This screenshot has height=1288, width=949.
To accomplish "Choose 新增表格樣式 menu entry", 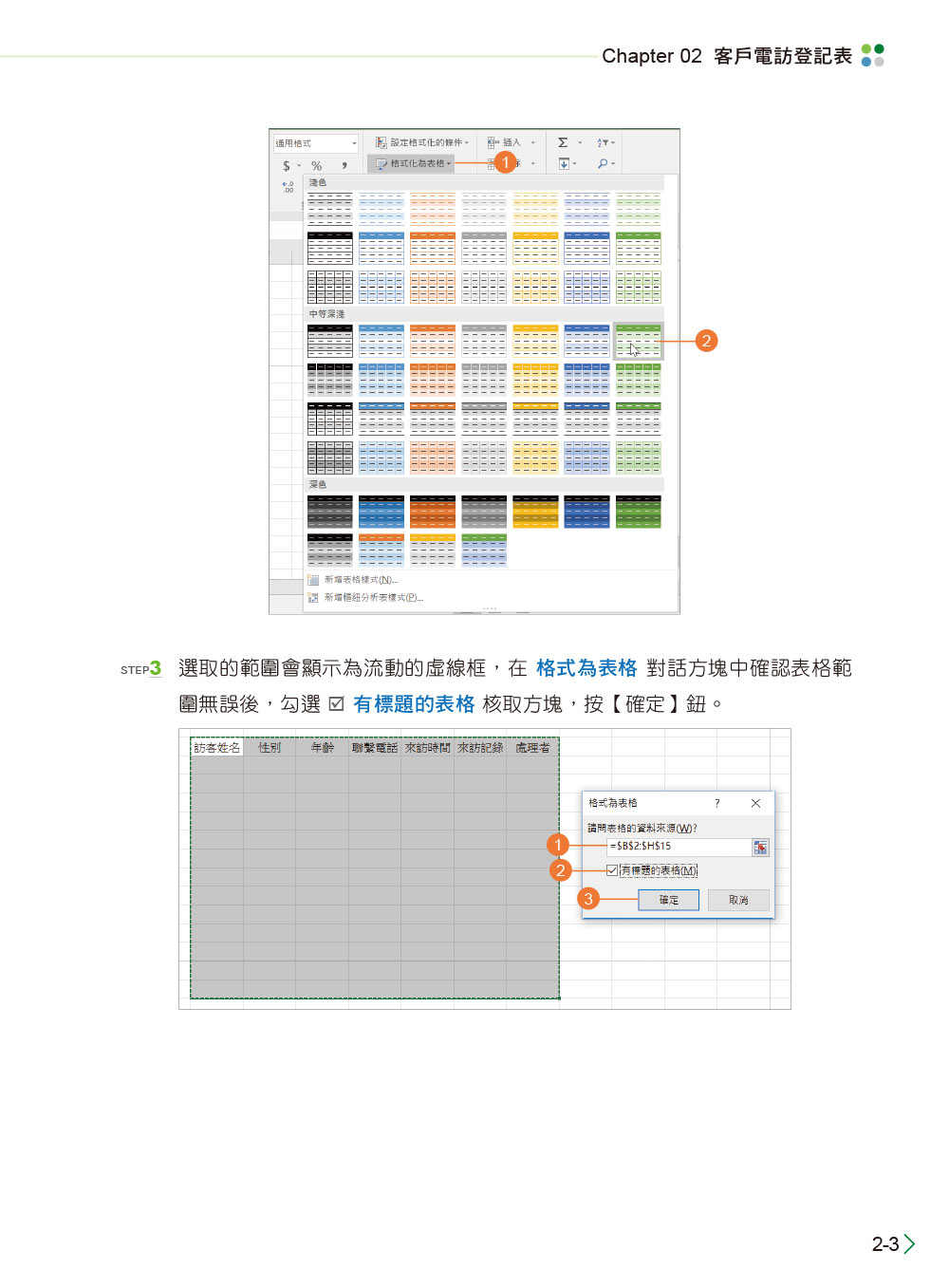I will click(x=361, y=580).
